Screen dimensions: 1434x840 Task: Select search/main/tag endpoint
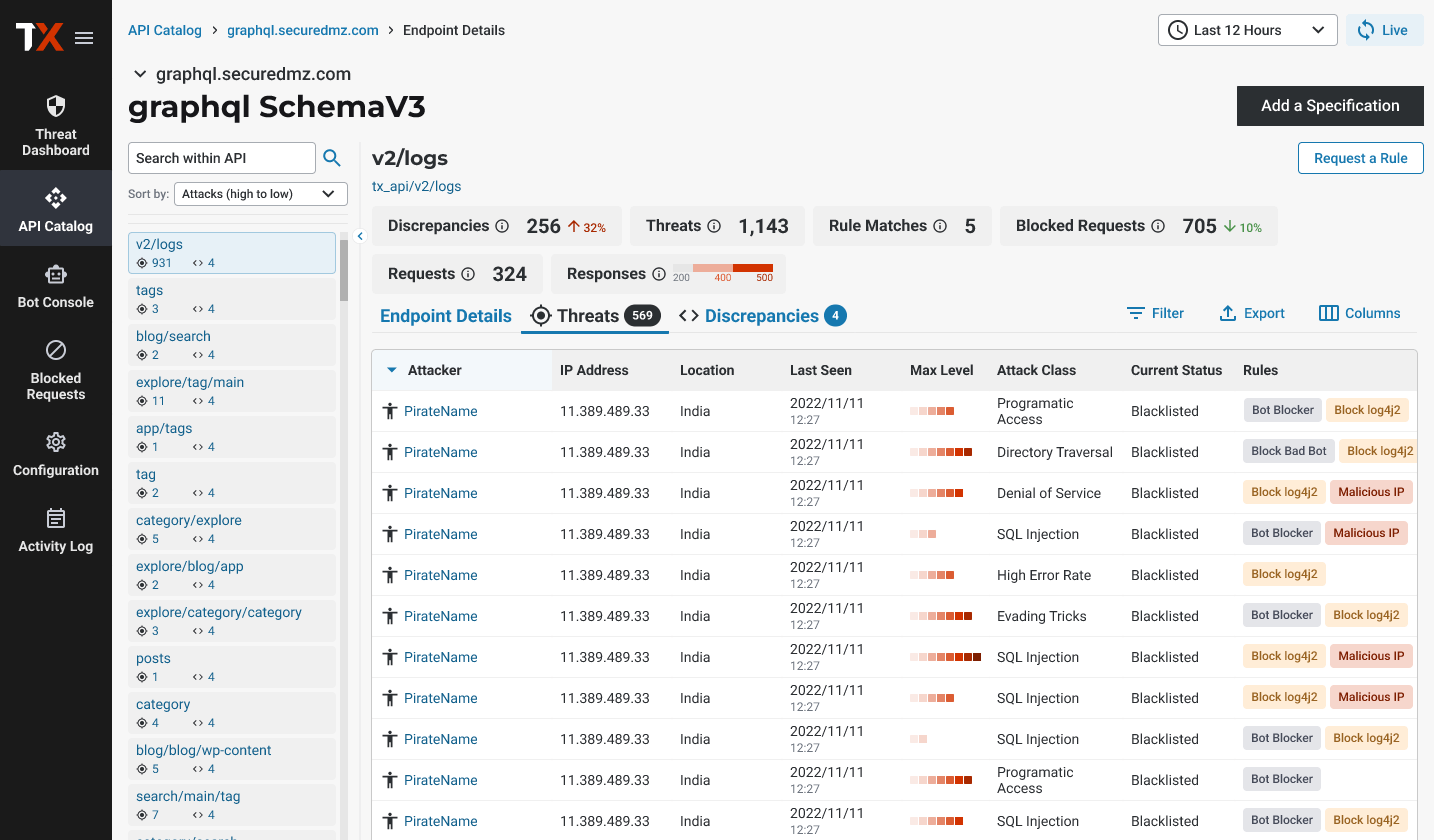[x=232, y=805]
